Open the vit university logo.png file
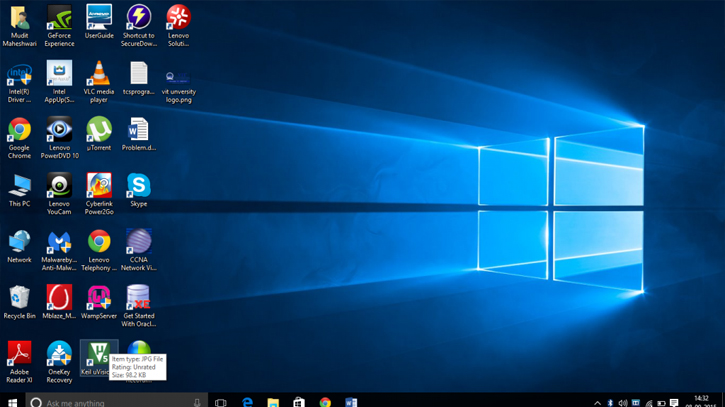The width and height of the screenshot is (725, 407). point(178,76)
